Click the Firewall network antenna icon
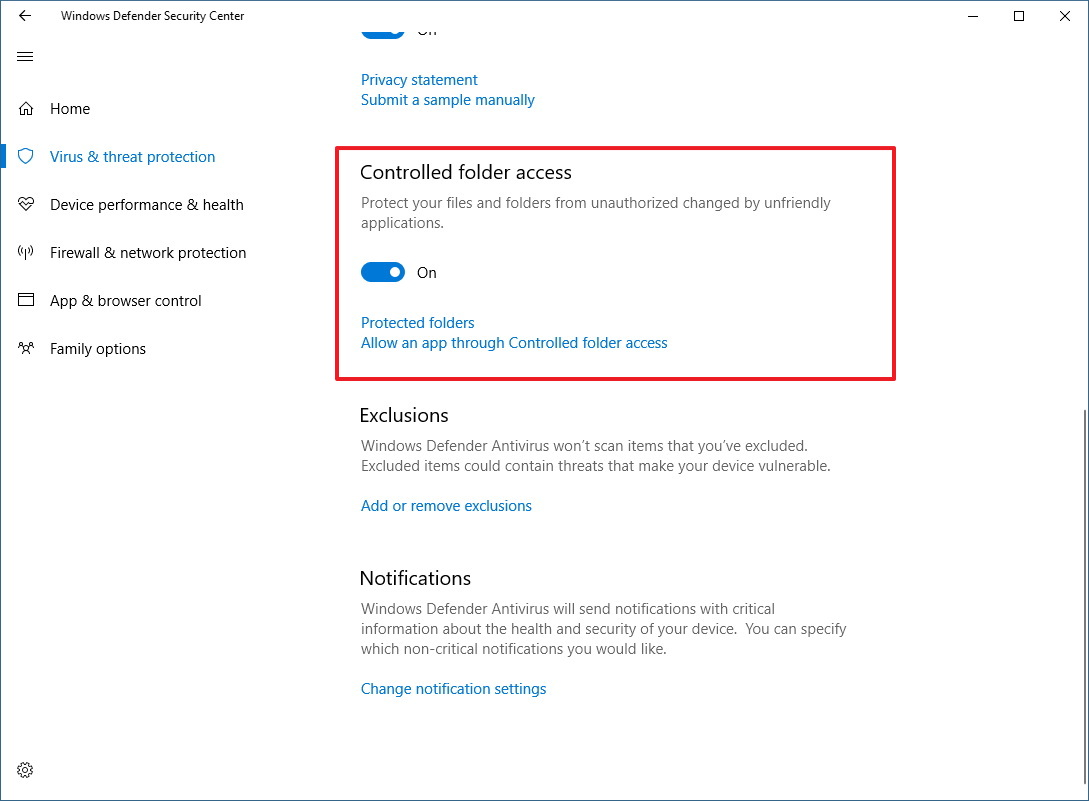Image resolution: width=1089 pixels, height=801 pixels. point(26,252)
